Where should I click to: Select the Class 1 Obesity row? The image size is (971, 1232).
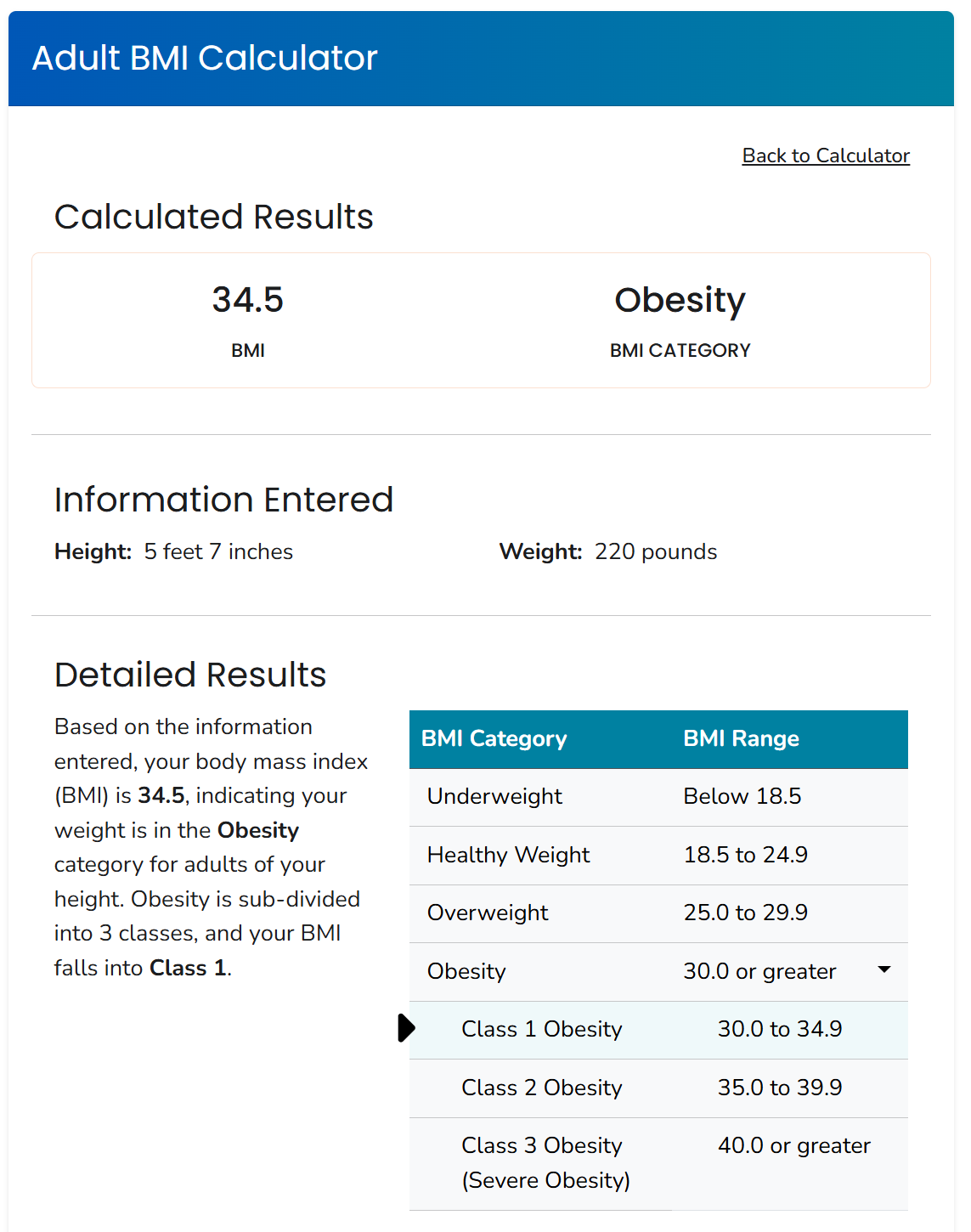tap(658, 1030)
